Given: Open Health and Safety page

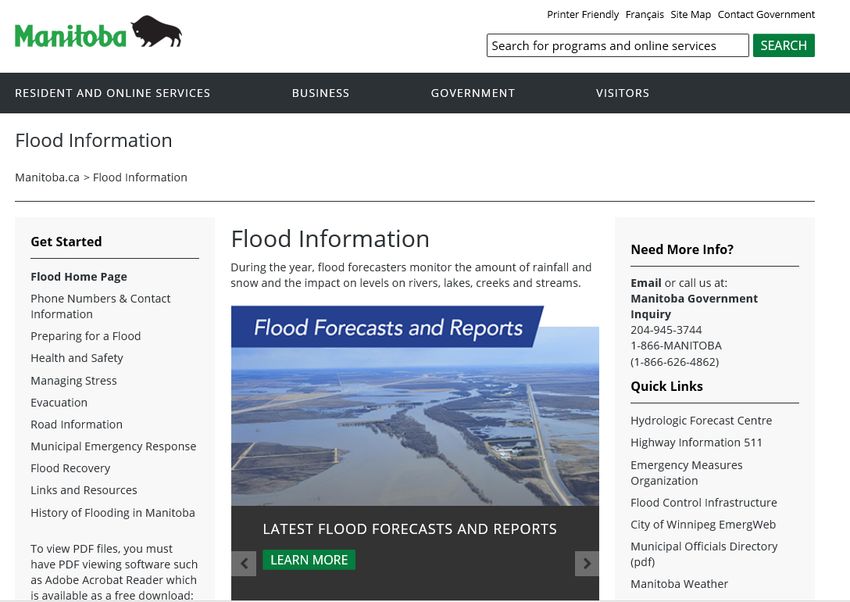Looking at the screenshot, I should (76, 358).
